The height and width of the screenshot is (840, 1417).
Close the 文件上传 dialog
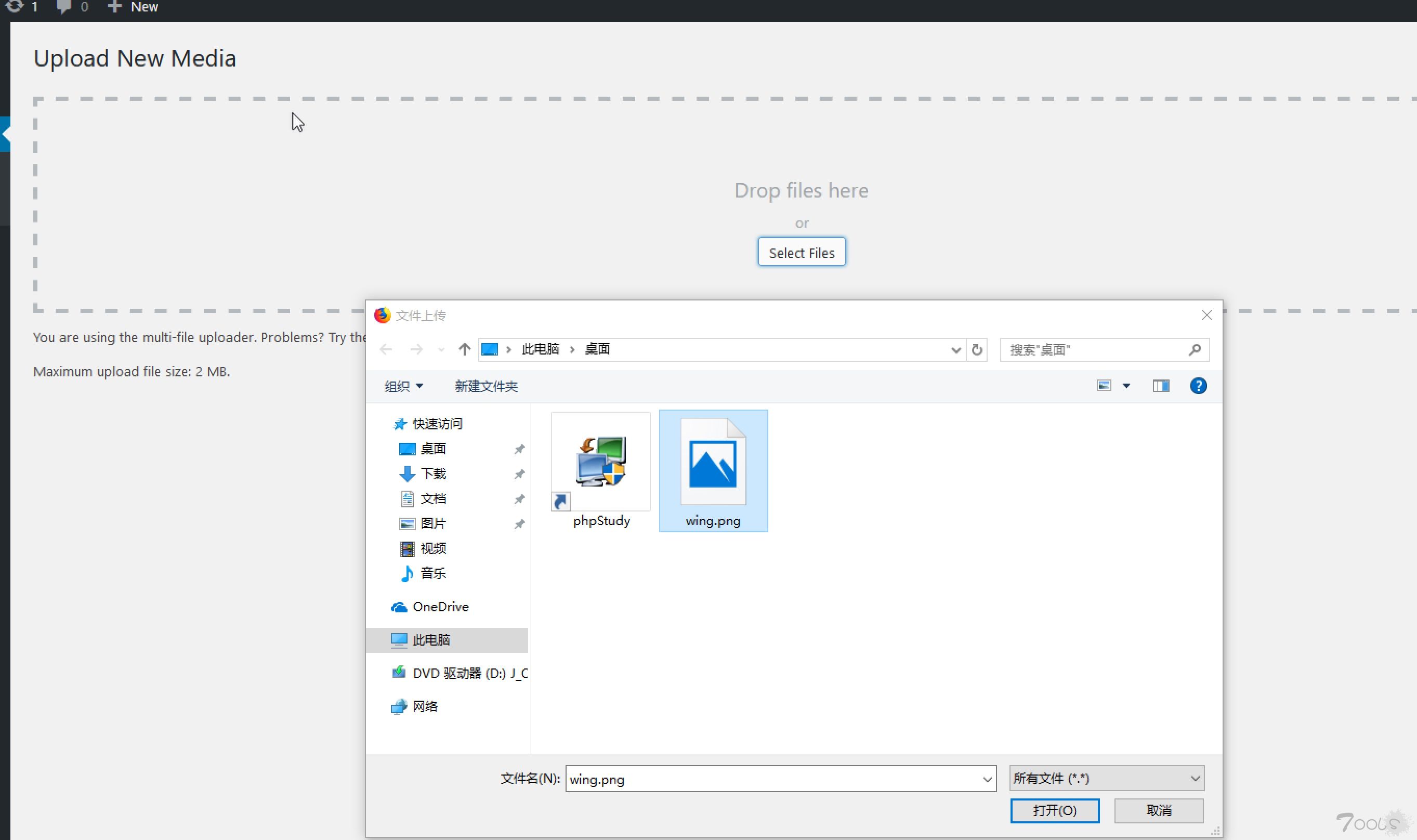[x=1206, y=316]
